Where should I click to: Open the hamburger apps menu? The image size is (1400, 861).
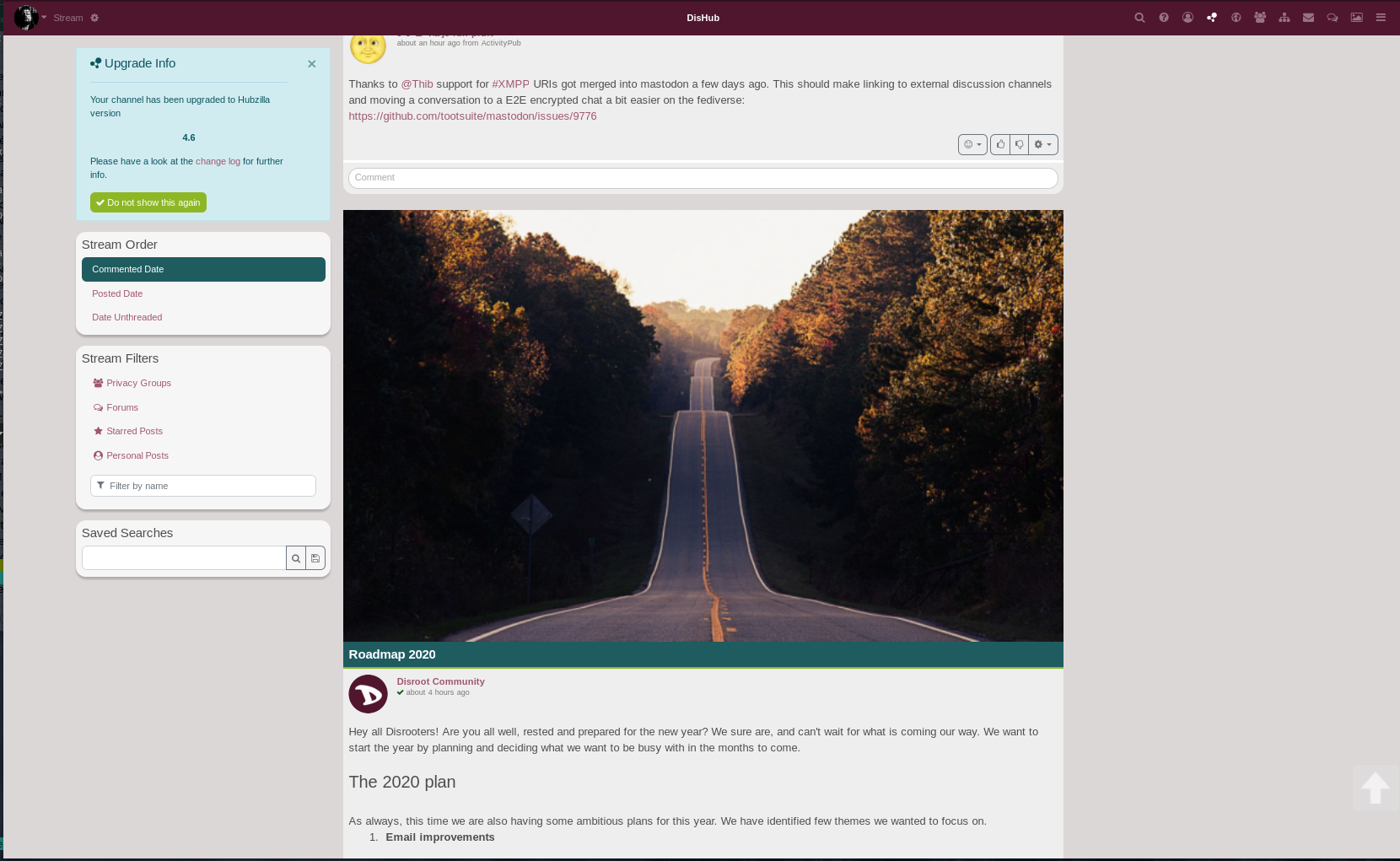pos(1381,18)
